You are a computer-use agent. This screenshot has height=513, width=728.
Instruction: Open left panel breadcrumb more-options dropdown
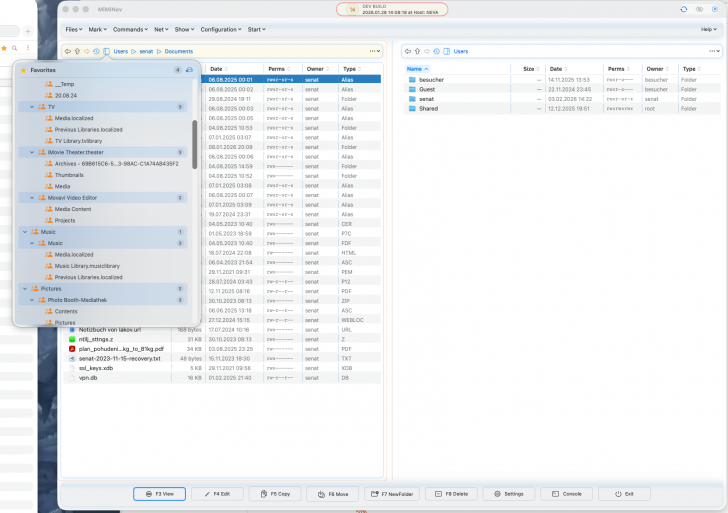pos(375,52)
